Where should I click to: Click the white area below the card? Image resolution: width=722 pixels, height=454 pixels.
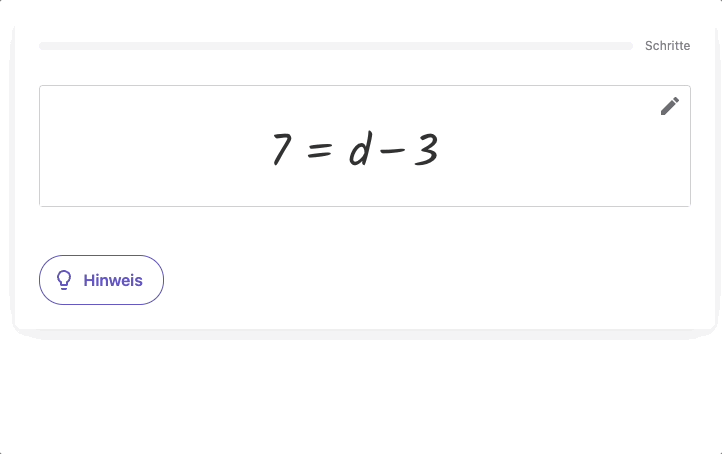[361, 396]
